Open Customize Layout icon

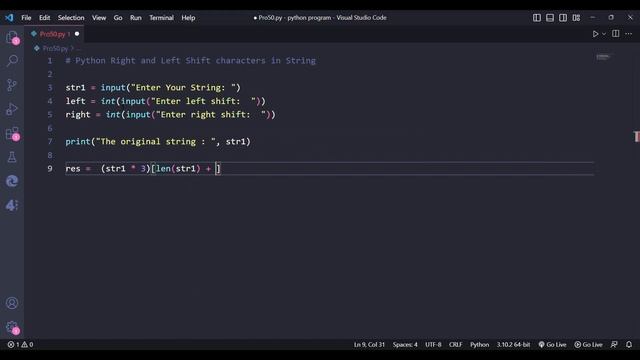(x=576, y=18)
